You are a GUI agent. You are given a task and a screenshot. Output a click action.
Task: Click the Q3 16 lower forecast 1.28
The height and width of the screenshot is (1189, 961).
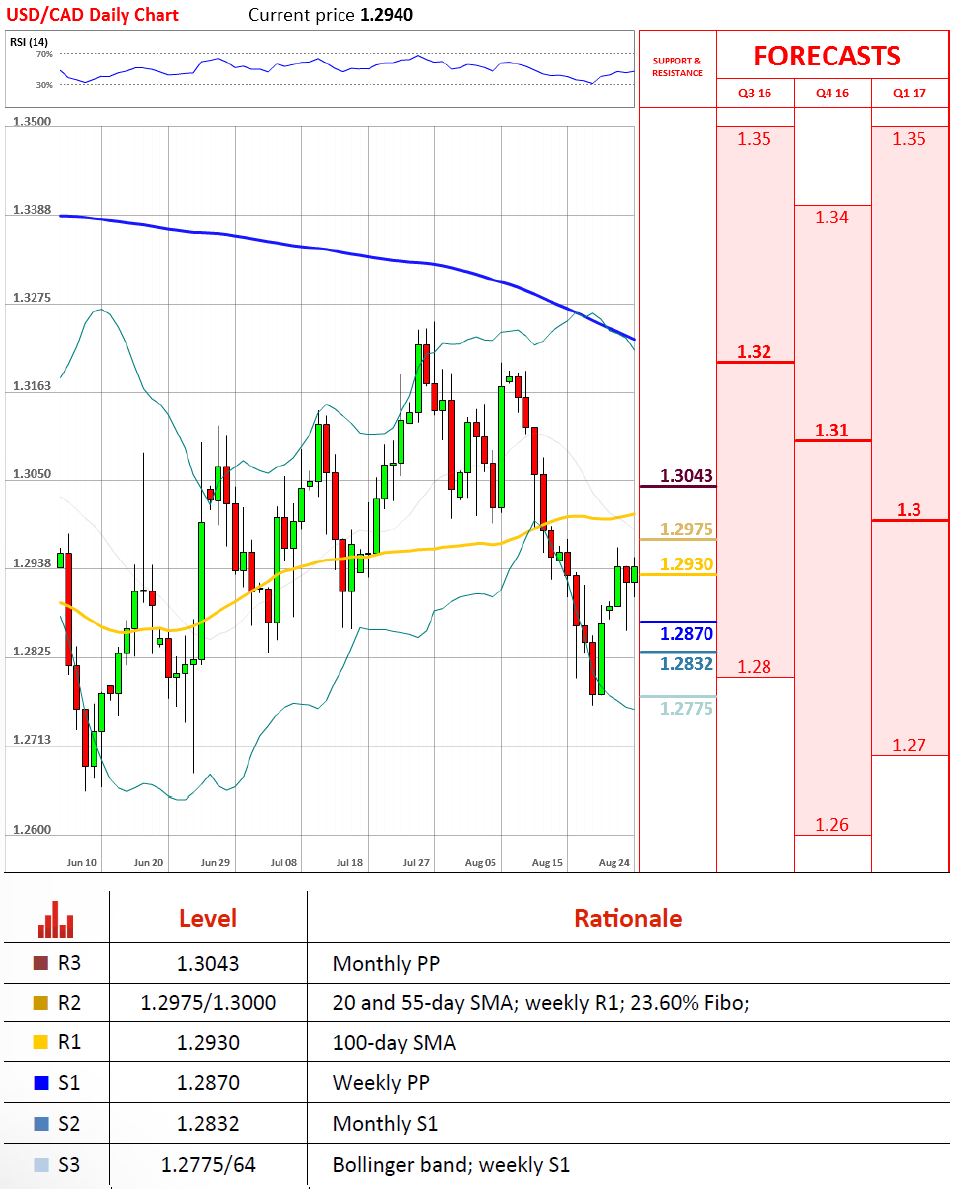coord(754,667)
